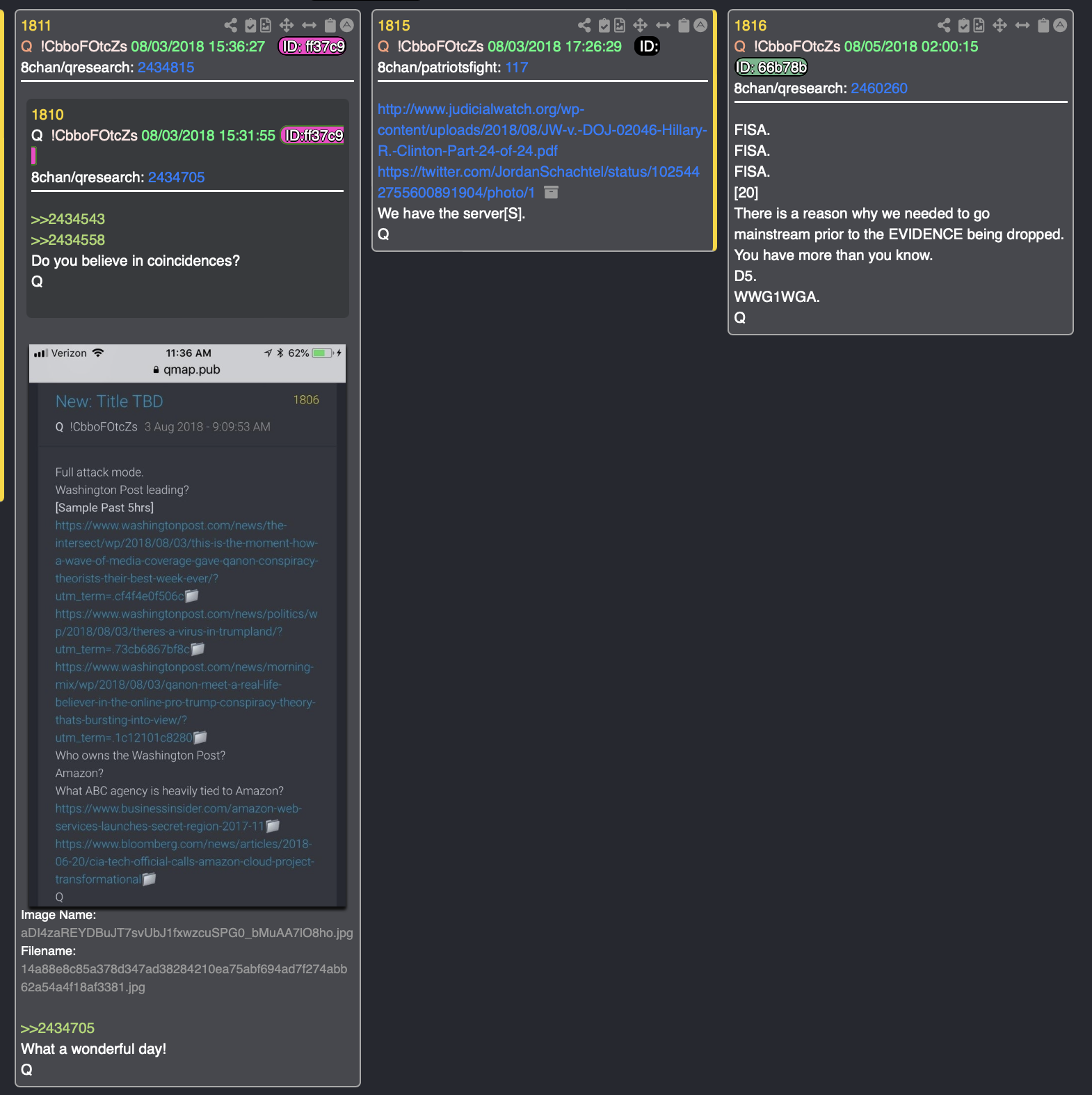Viewport: 1092px width, 1095px height.
Task: Click the timestamp 08/05/2018 02:00:15
Action: tap(911, 47)
